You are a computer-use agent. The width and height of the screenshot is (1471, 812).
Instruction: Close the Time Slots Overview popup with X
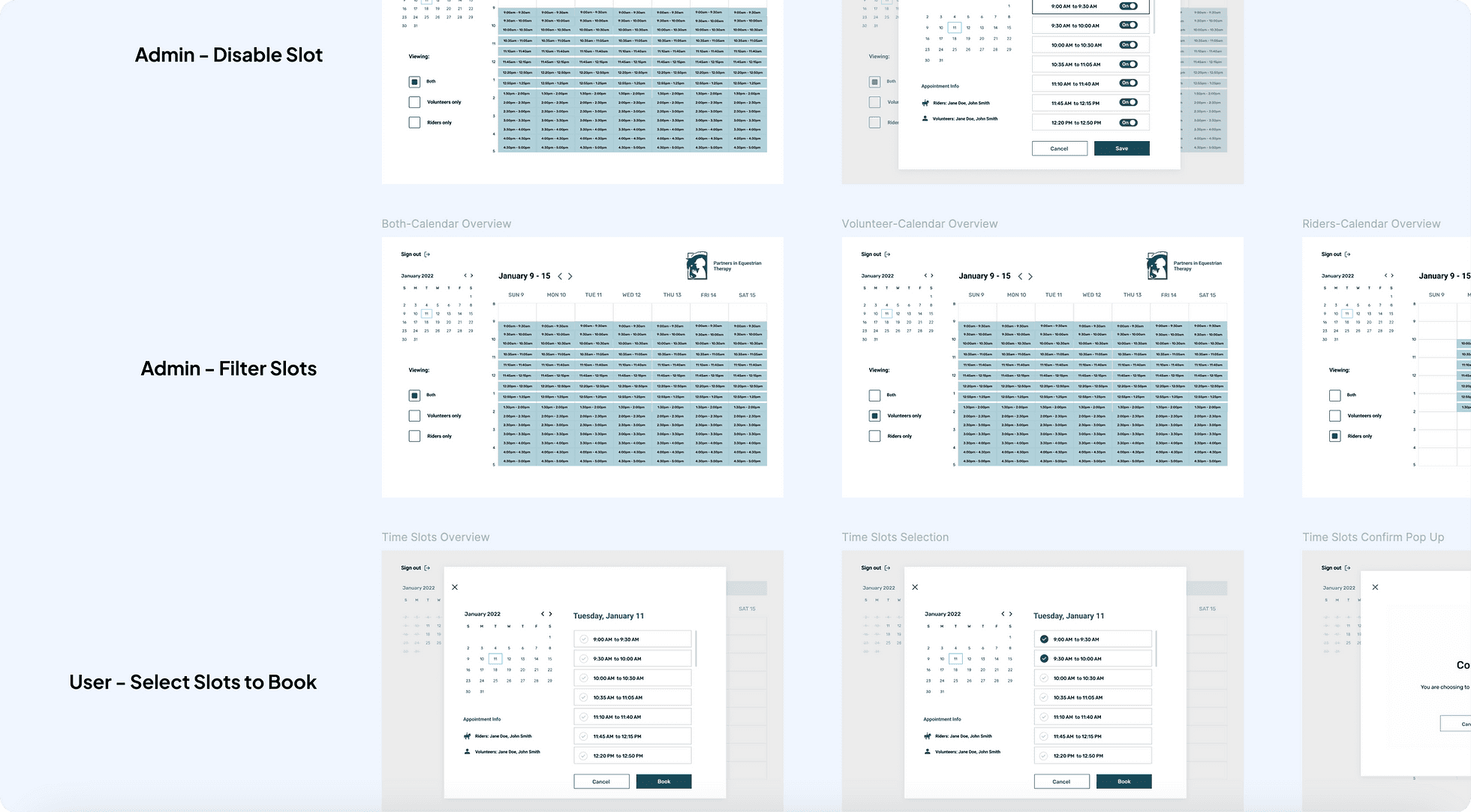[455, 587]
